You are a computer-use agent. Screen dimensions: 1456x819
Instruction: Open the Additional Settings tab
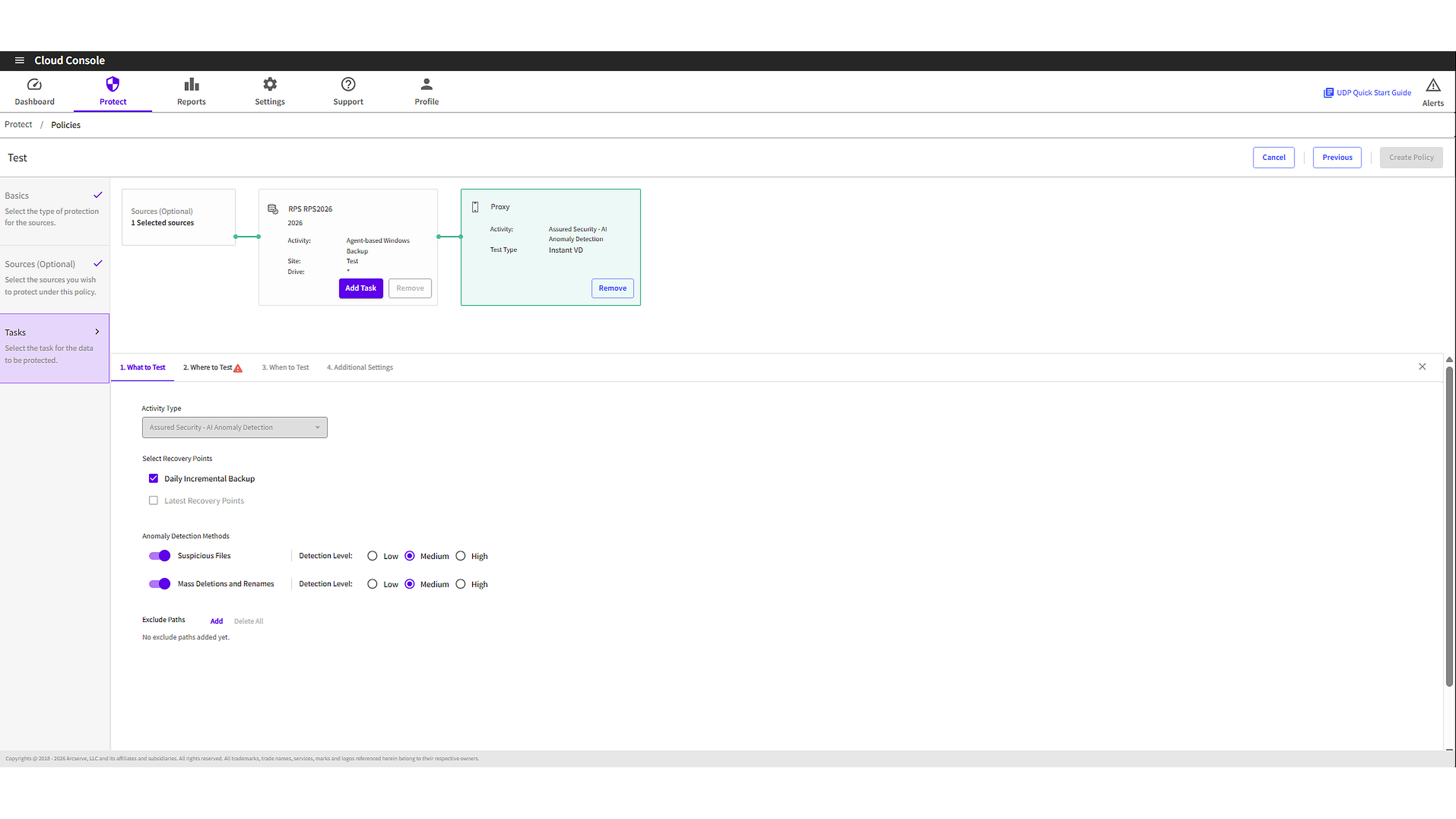[x=359, y=367]
